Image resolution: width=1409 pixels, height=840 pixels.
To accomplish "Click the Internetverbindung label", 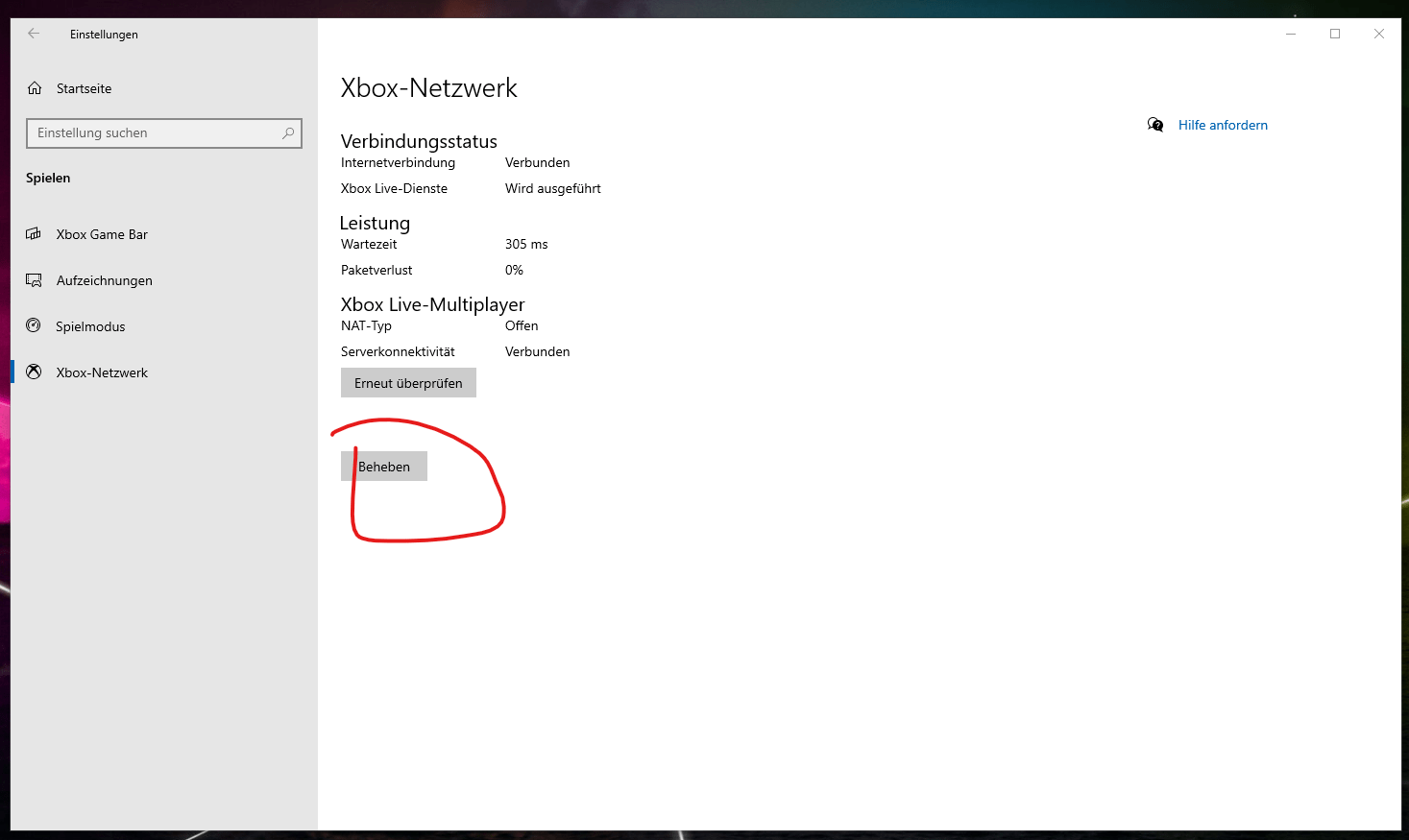I will pos(399,162).
